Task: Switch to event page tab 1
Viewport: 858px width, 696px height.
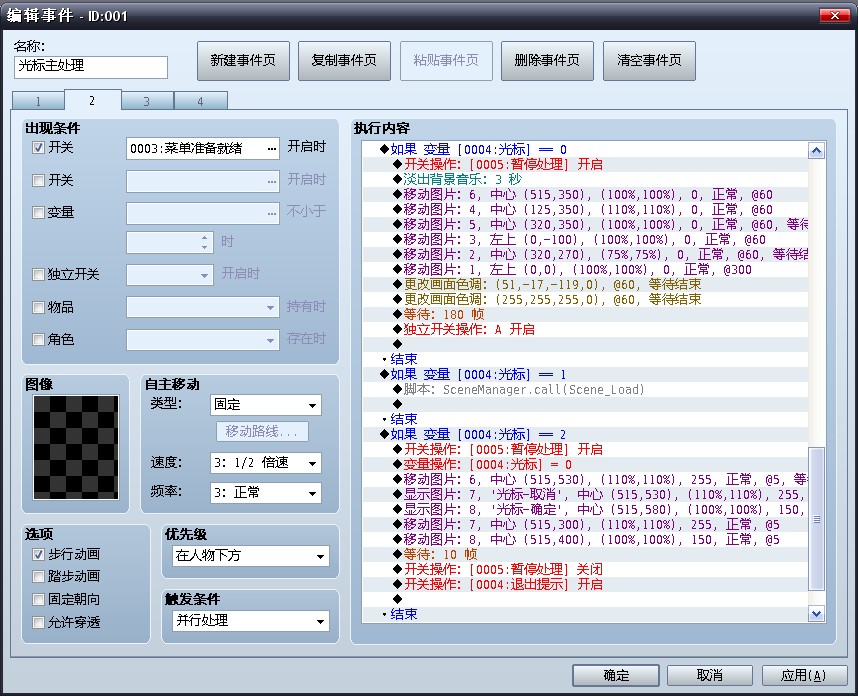Action: click(38, 101)
